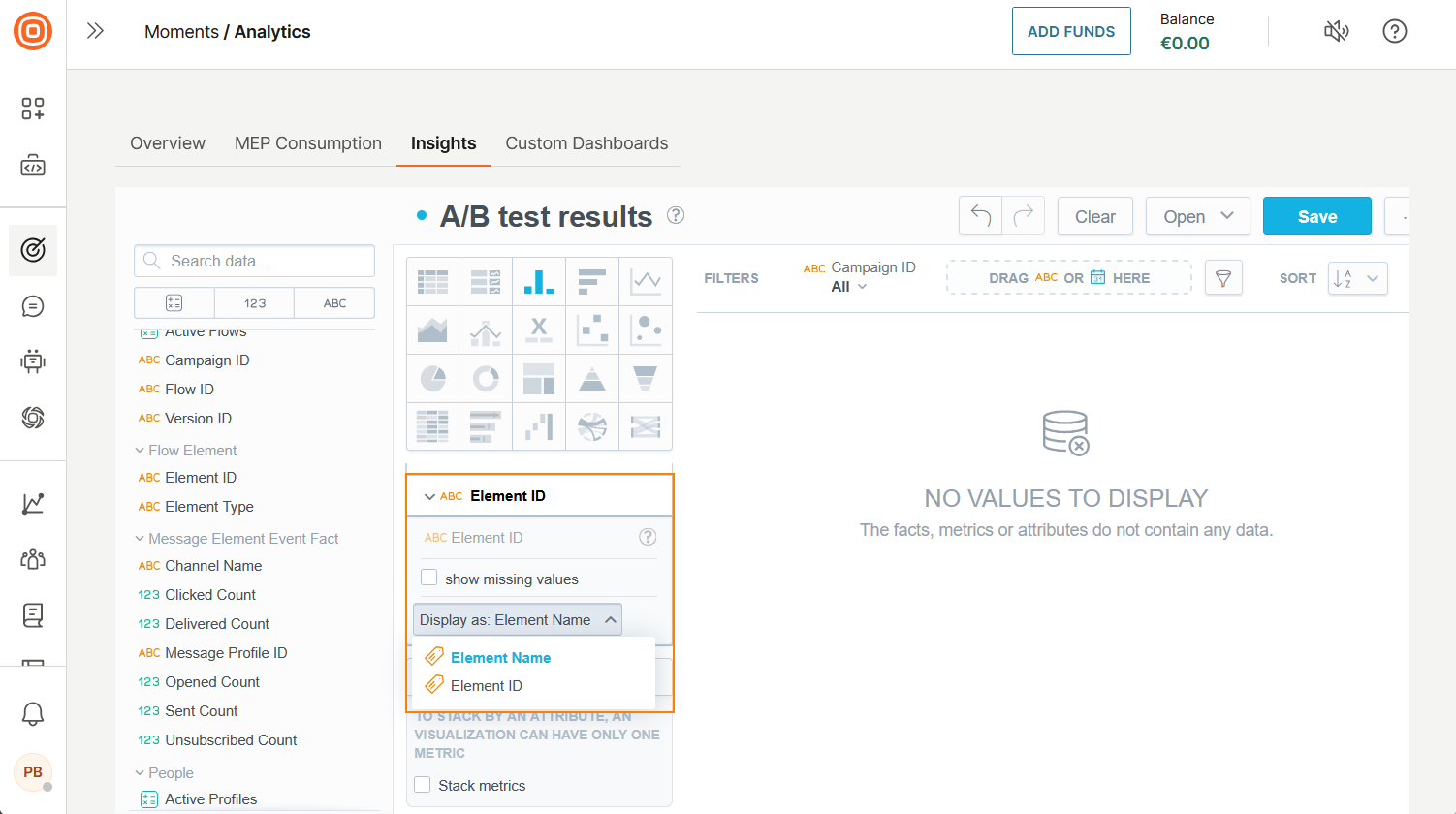Enable show missing values checkbox
The height and width of the screenshot is (814, 1456).
[429, 578]
